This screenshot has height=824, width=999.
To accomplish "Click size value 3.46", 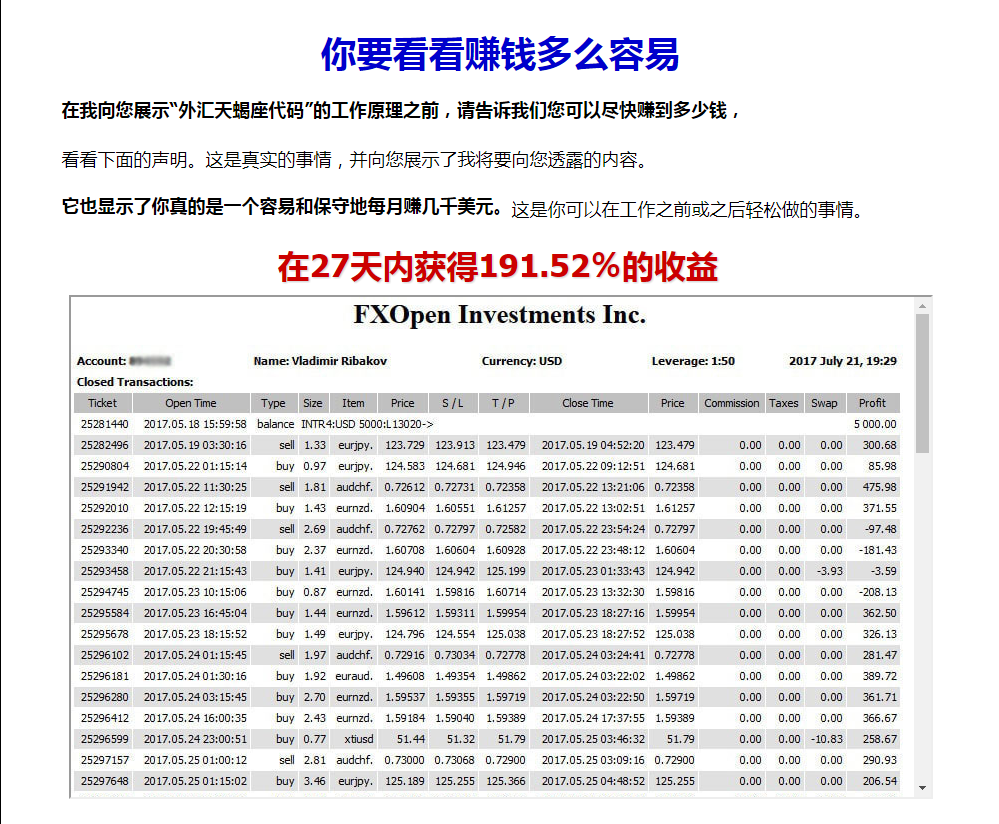I will coord(315,782).
